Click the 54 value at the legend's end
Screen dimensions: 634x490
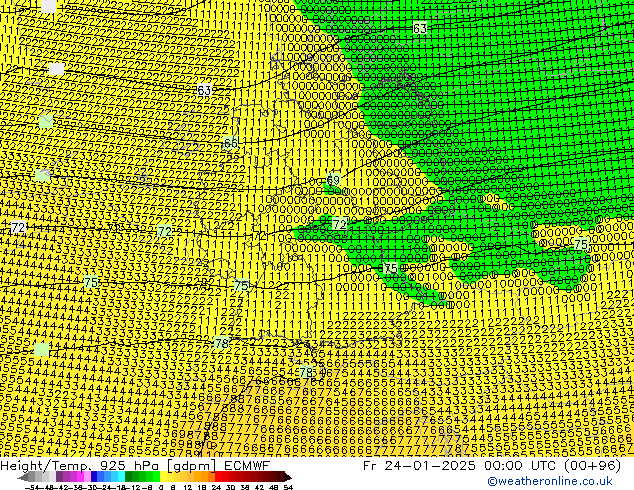tap(288, 487)
